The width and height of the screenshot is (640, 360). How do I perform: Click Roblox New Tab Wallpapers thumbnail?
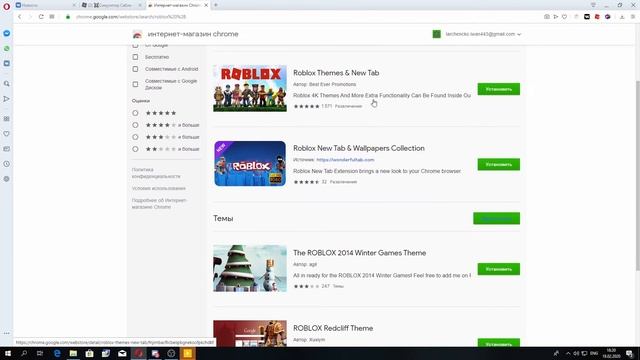250,164
